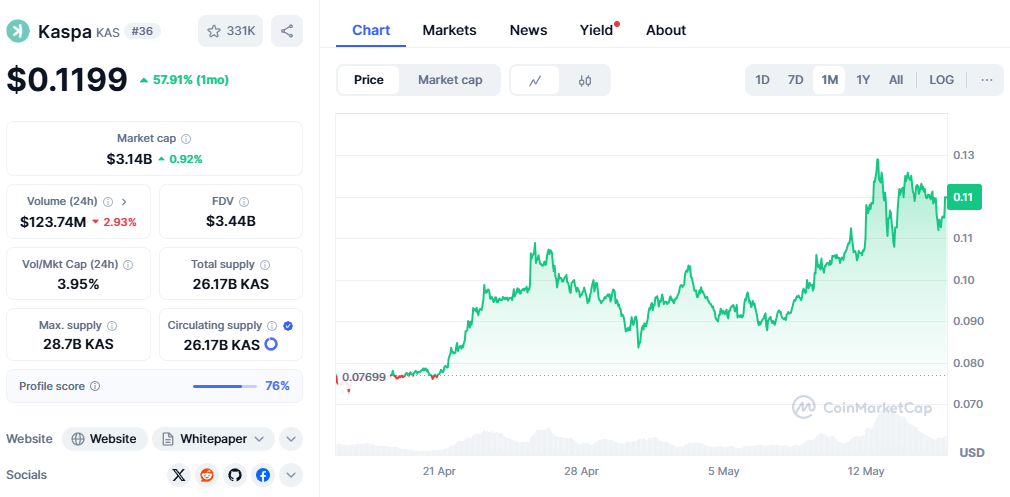
Task: Click the 28.7B KAS max supply value
Action: click(79, 344)
